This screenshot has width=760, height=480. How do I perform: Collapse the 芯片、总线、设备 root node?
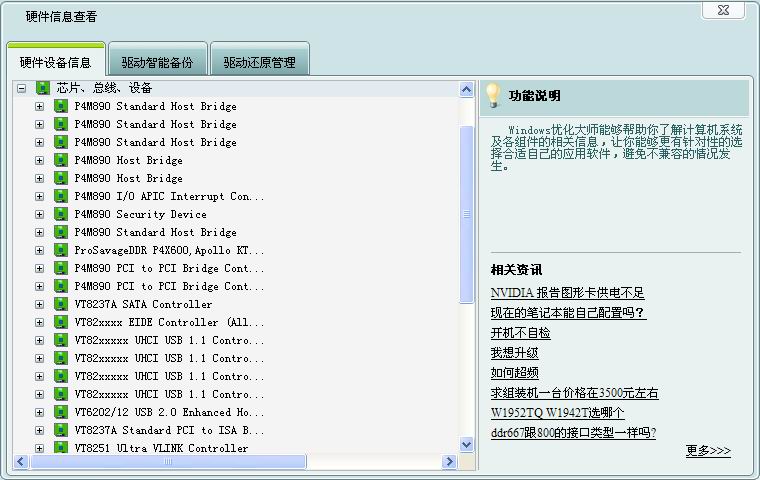(21, 88)
